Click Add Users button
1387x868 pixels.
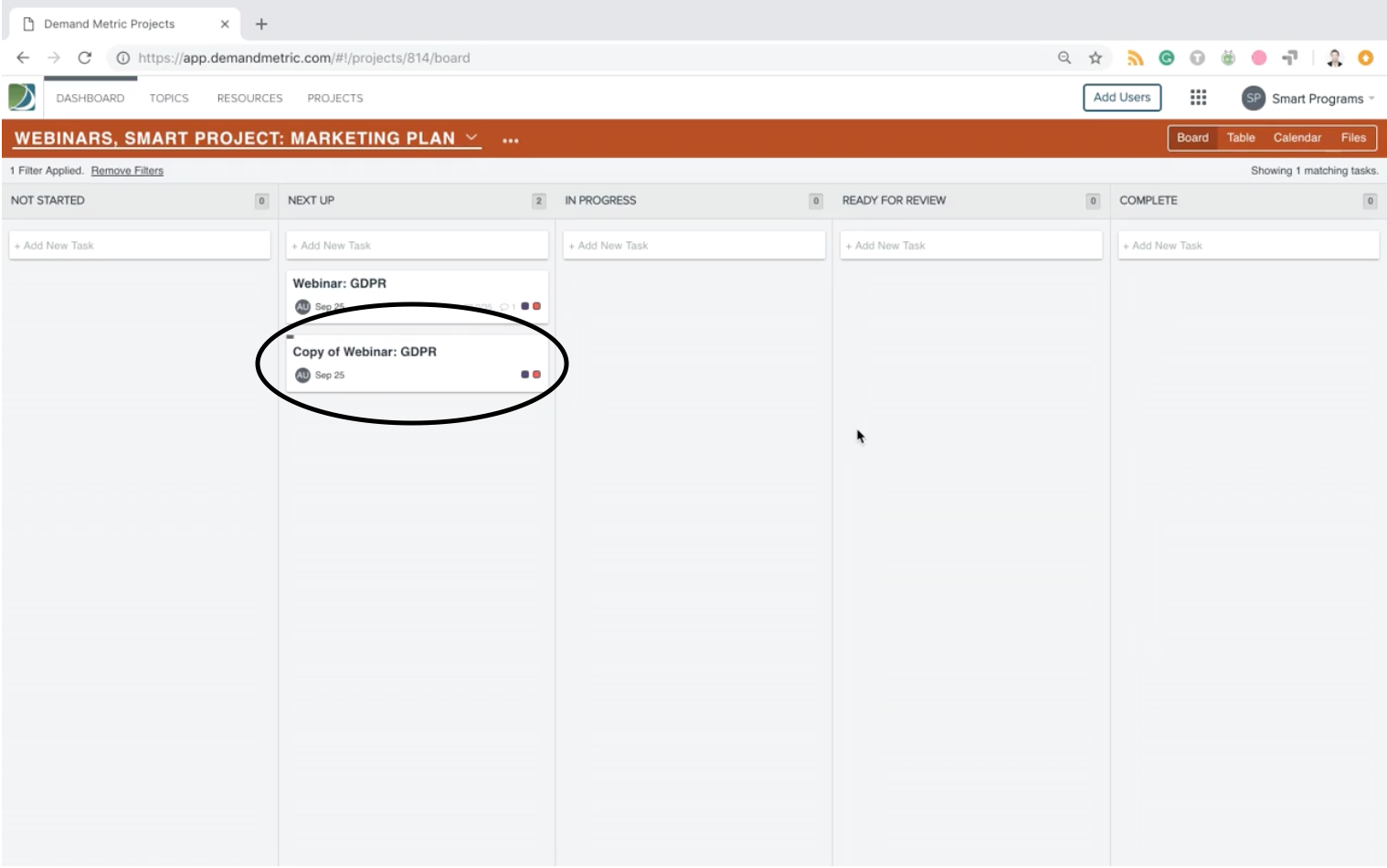1122,98
